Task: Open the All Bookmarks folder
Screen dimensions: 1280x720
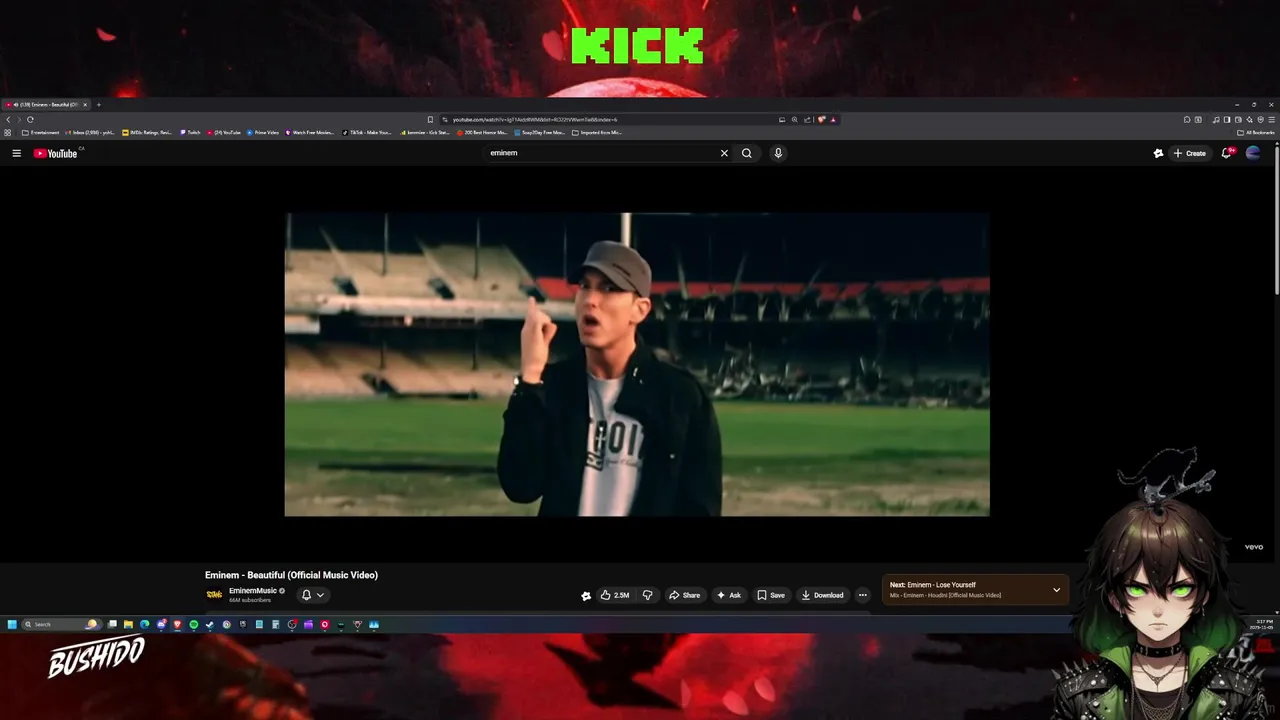Action: pos(1256,132)
